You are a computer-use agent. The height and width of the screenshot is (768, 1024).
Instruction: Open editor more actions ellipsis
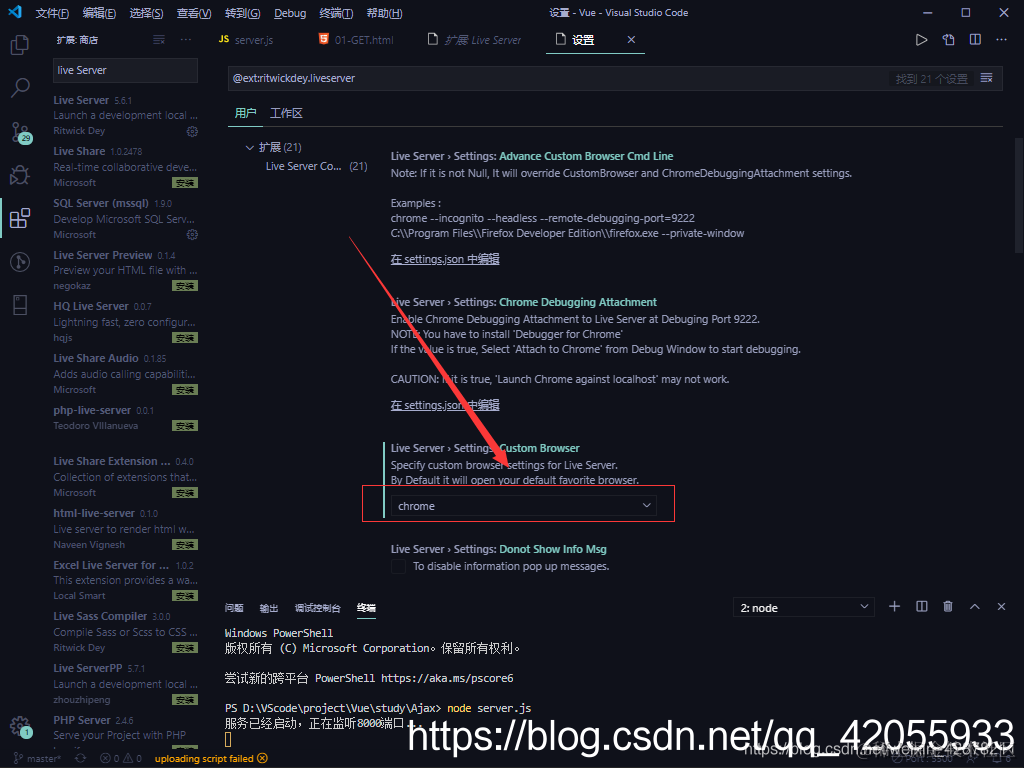tap(1001, 40)
